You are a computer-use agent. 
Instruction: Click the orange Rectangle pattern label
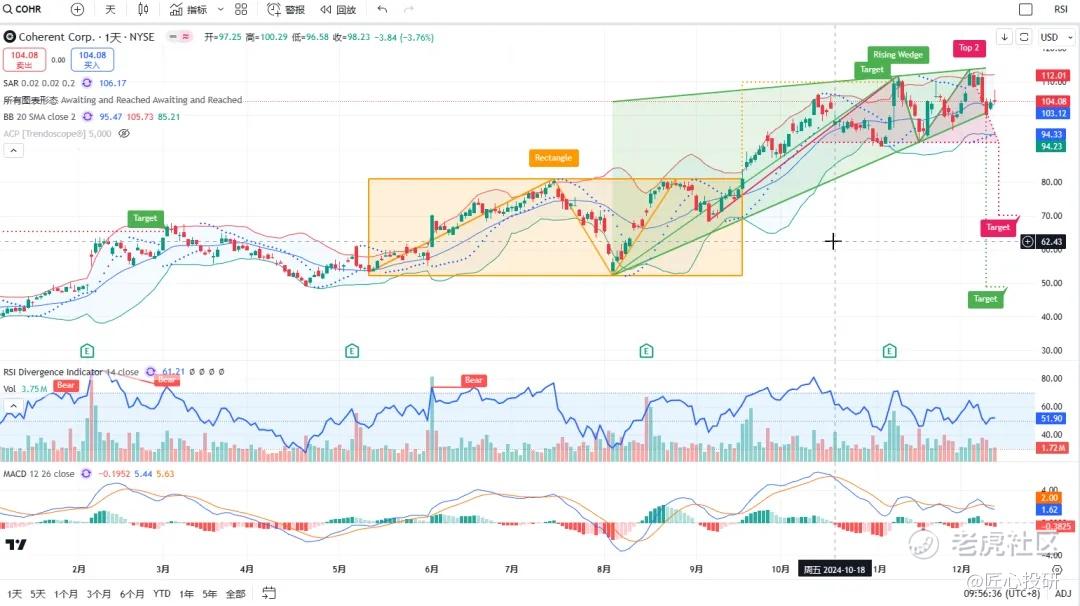pyautogui.click(x=553, y=158)
